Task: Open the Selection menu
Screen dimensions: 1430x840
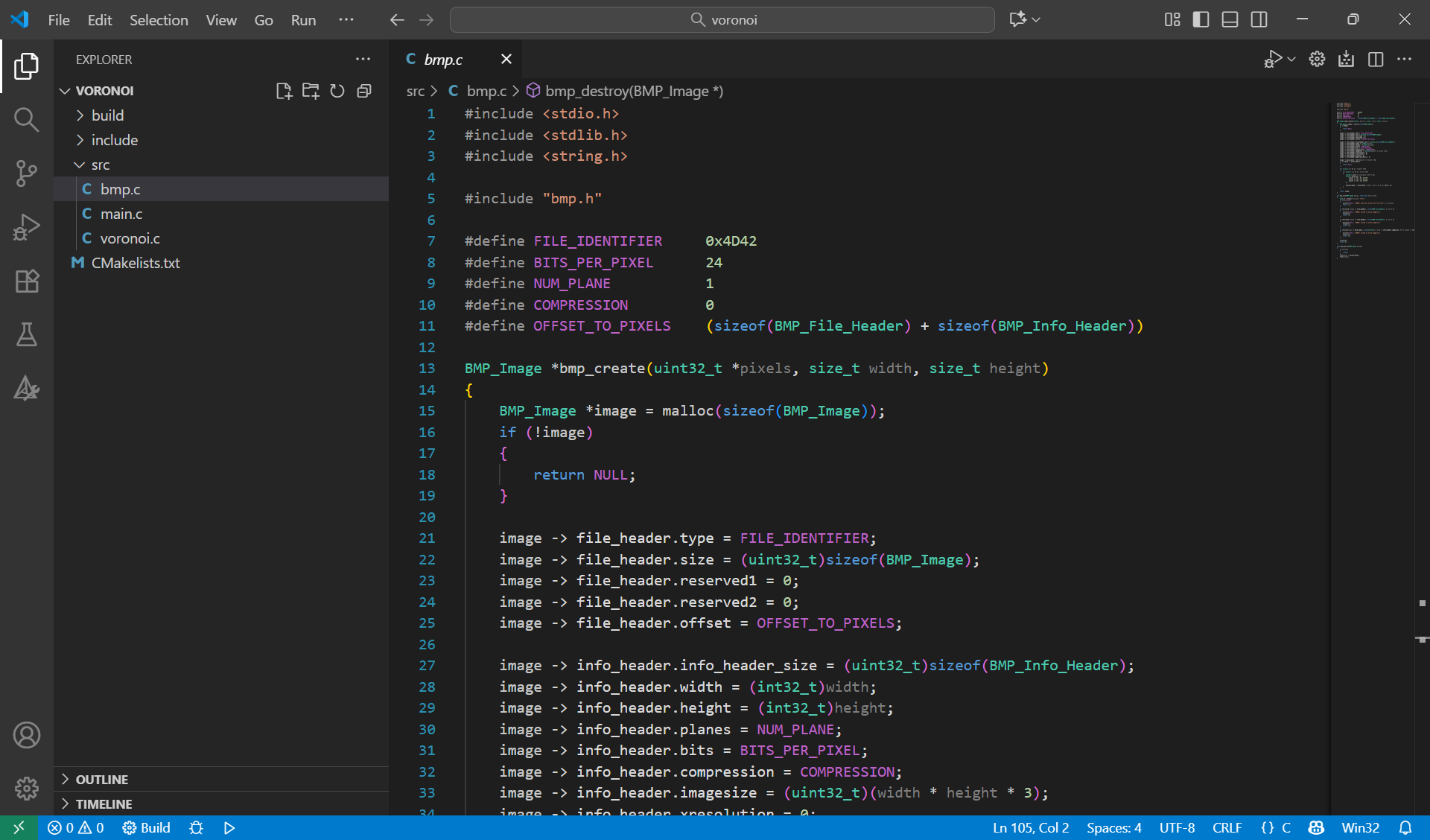Action: 159,19
